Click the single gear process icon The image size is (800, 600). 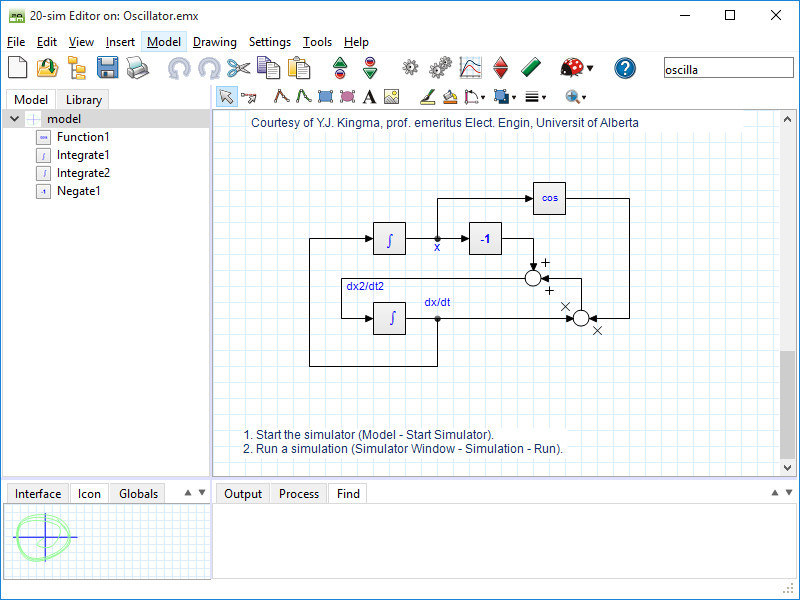click(410, 68)
